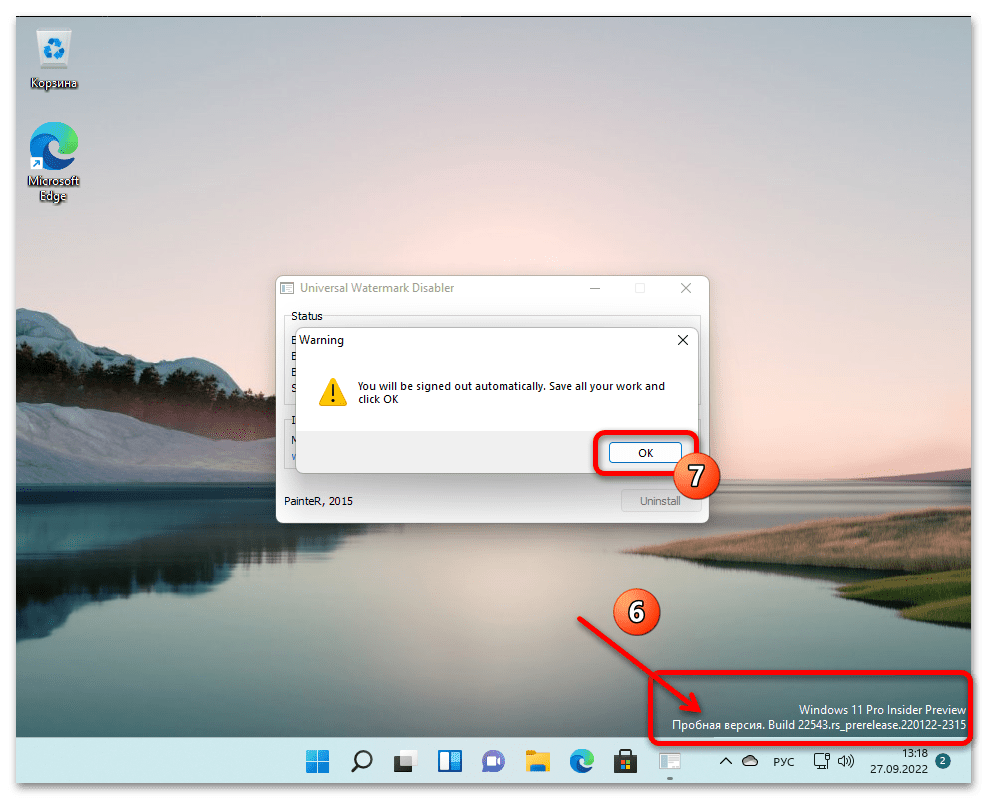Screen dimensions: 987x799
Task: Minimize Universal Watermark Disabler window
Action: click(594, 288)
